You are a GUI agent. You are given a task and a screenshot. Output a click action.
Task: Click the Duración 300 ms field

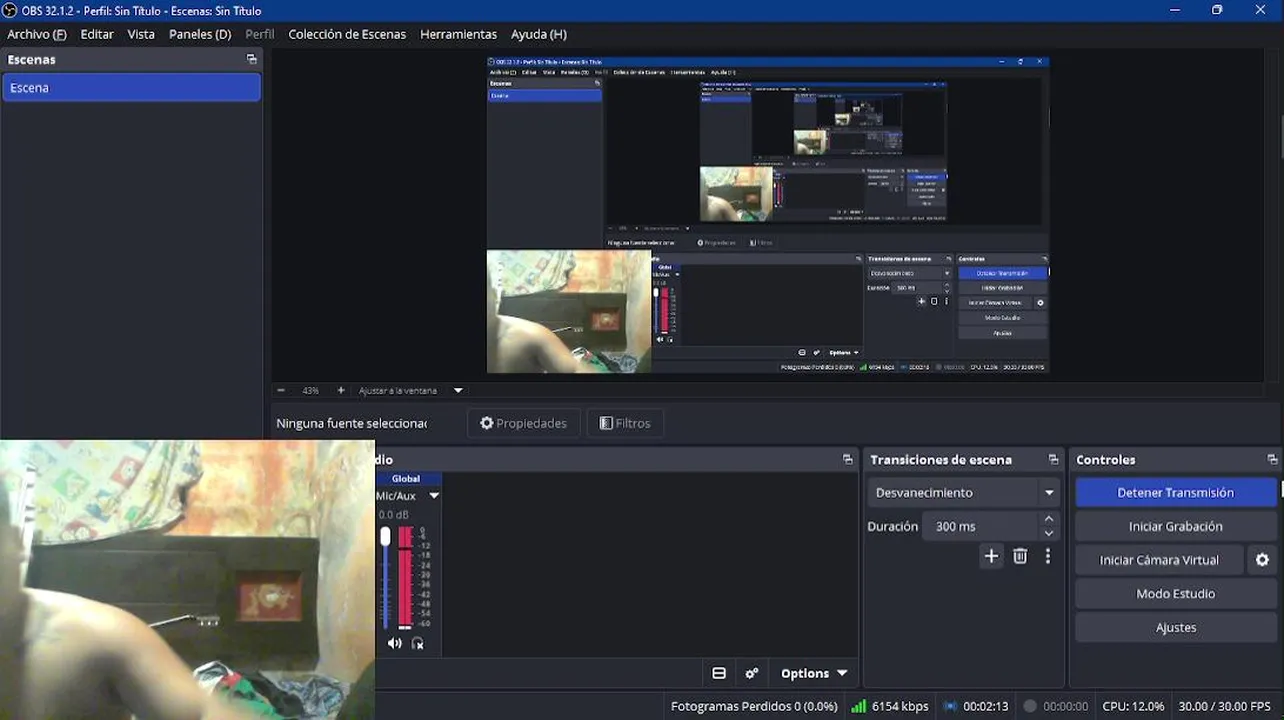click(982, 526)
